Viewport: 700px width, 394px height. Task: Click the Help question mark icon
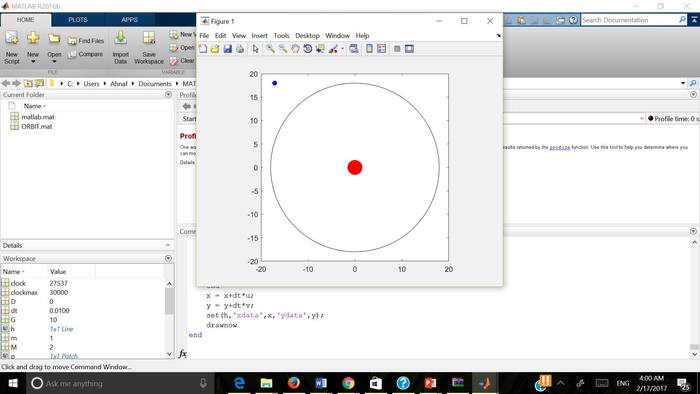click(x=574, y=20)
